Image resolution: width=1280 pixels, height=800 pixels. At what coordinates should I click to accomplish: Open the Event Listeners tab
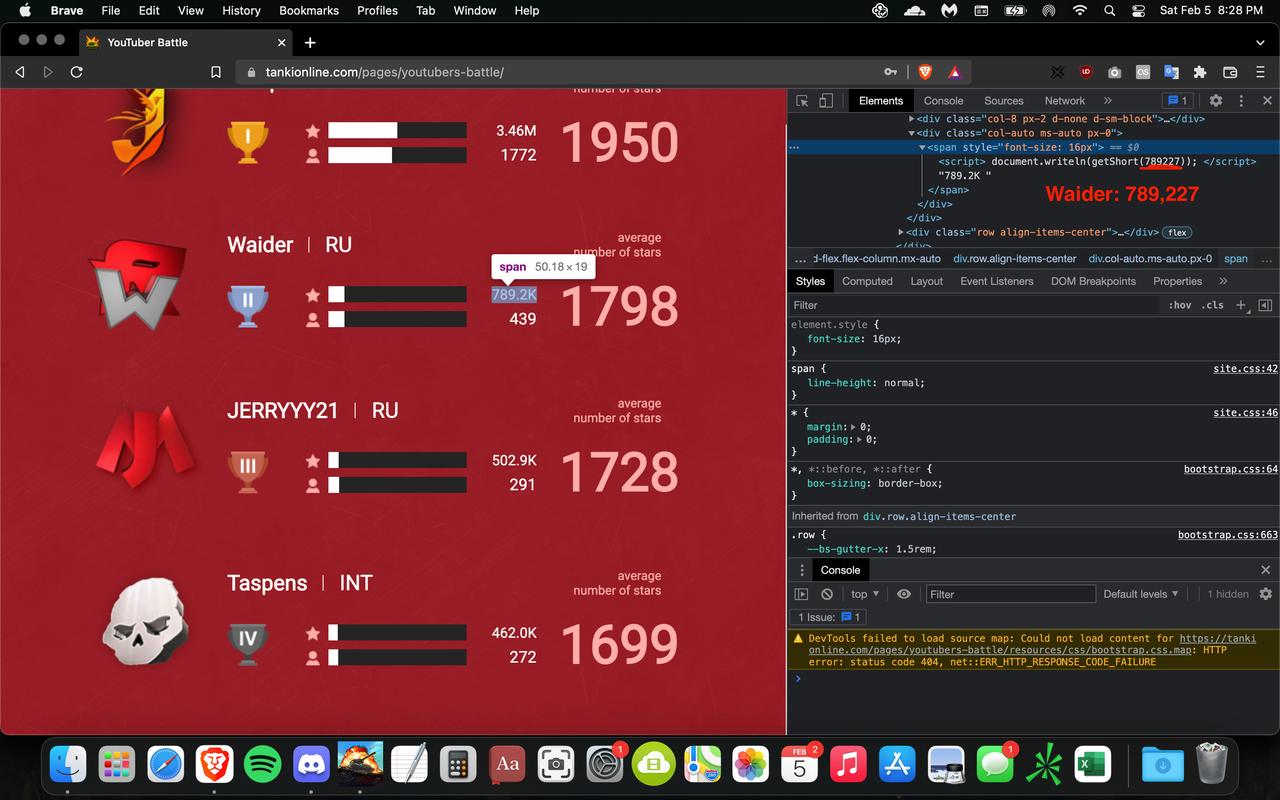click(996, 281)
